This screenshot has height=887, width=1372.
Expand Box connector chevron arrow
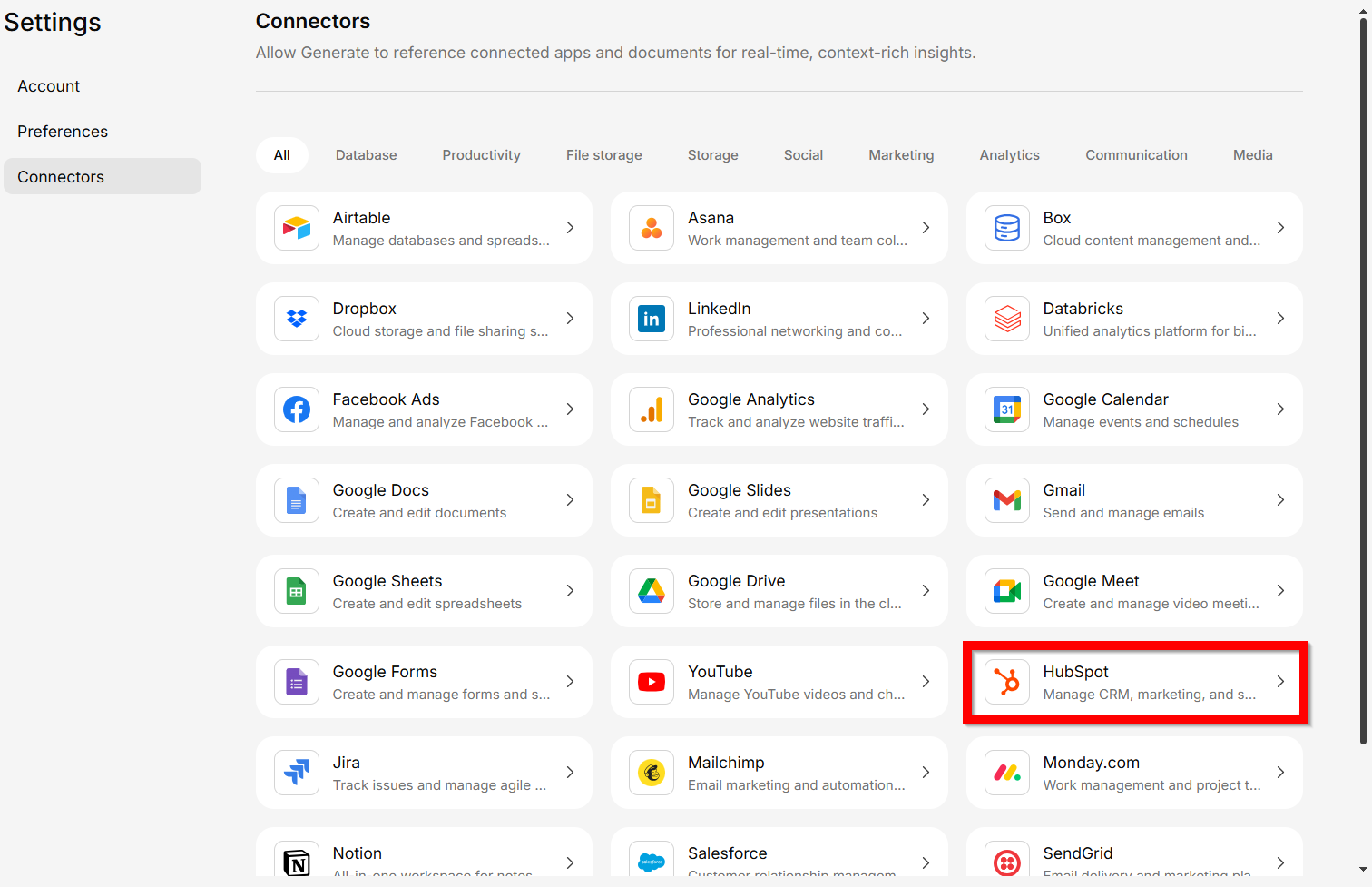coord(1280,228)
